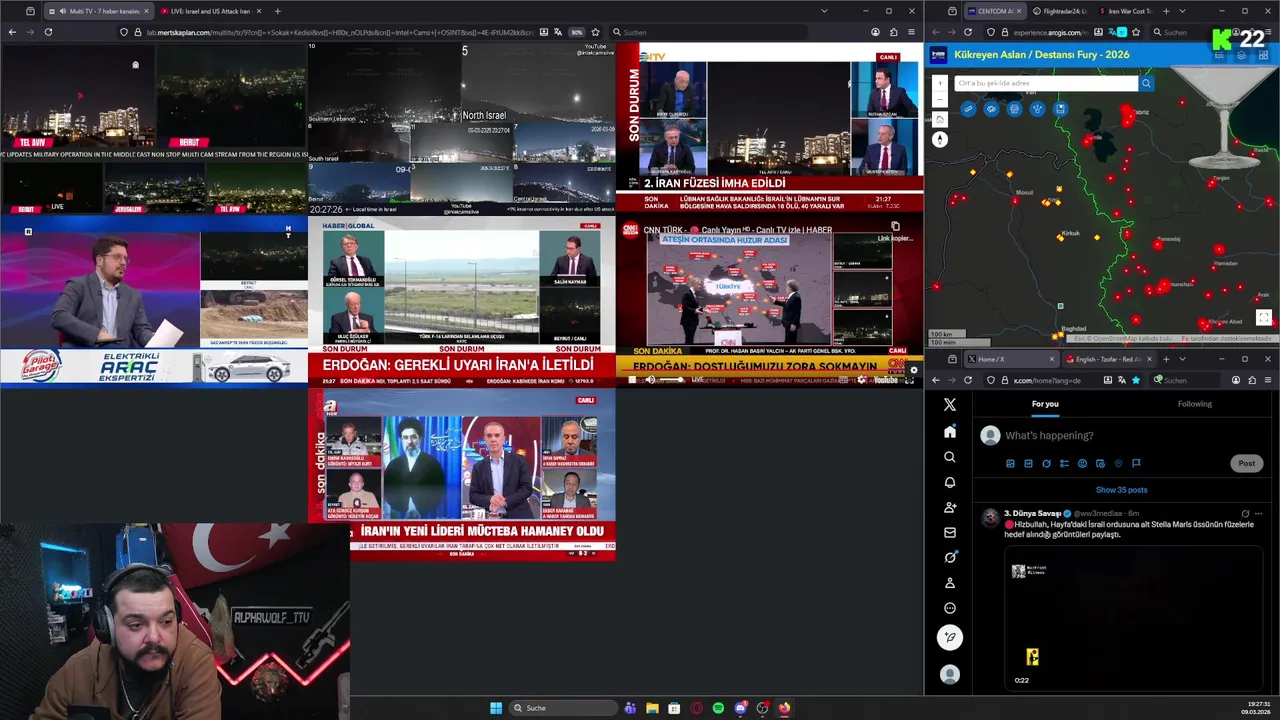Select the For you tab on X
Image resolution: width=1280 pixels, height=720 pixels.
pyautogui.click(x=1045, y=404)
